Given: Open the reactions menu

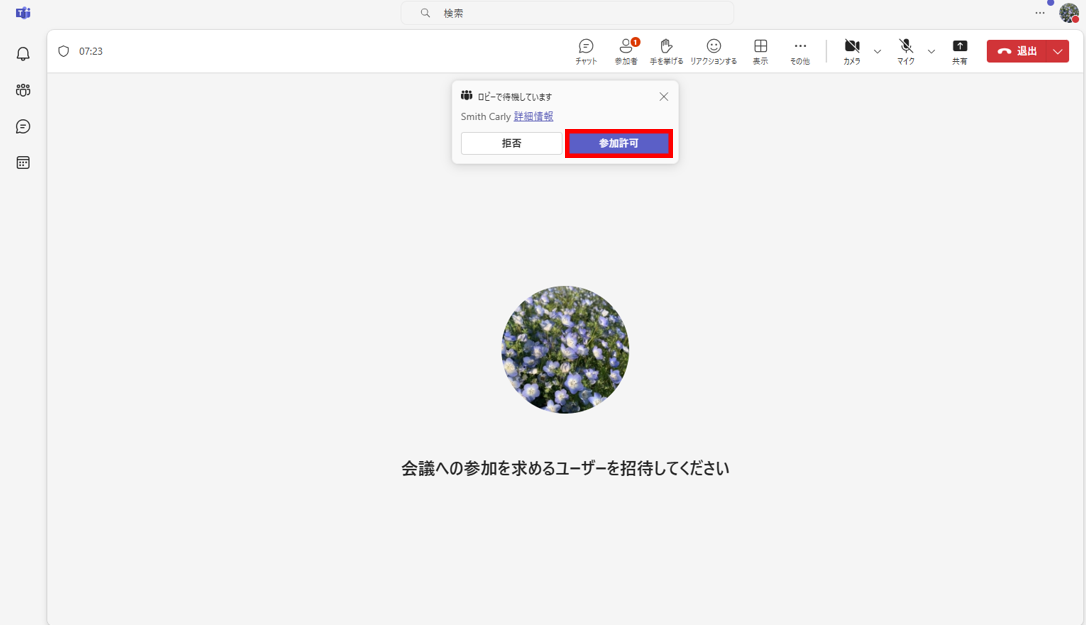Looking at the screenshot, I should pyautogui.click(x=713, y=50).
